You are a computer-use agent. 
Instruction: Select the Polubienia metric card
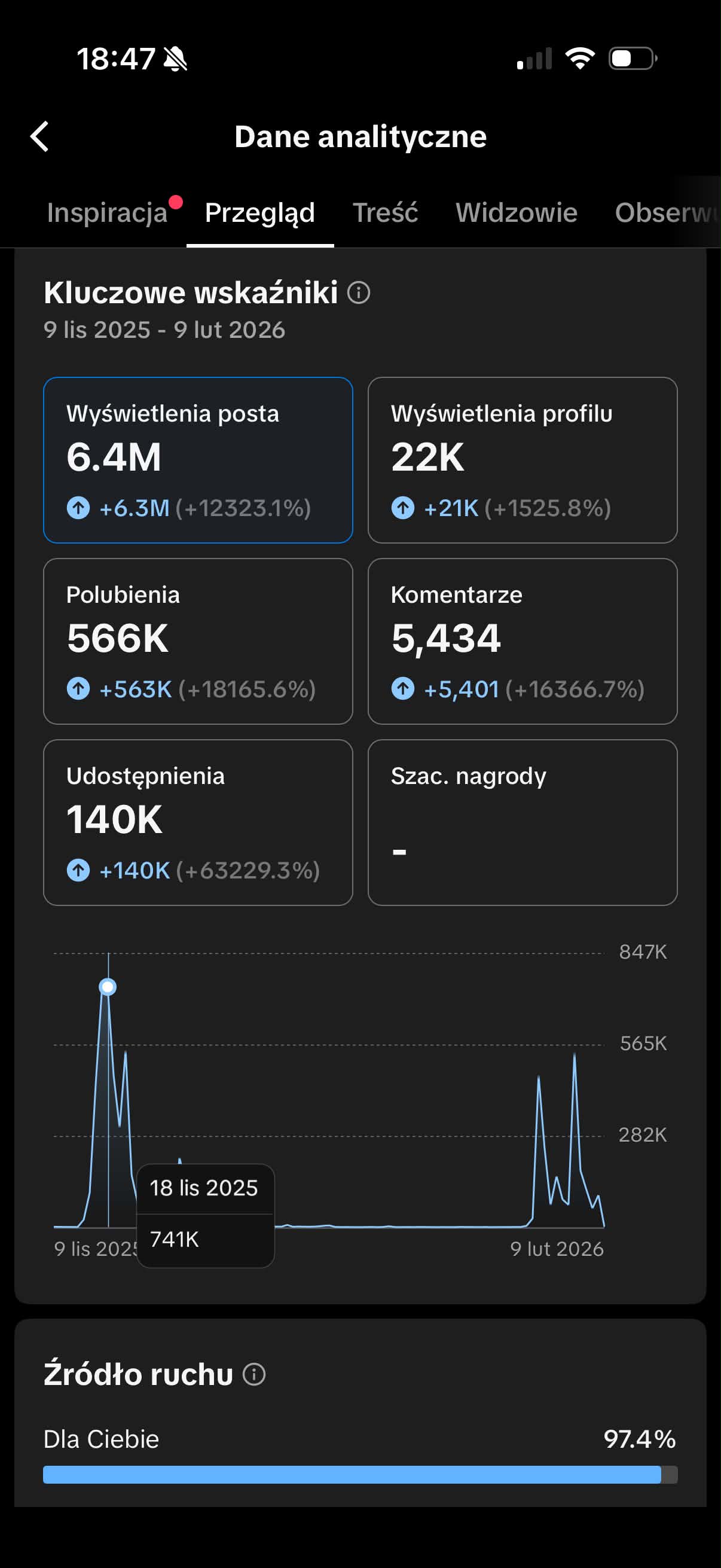[198, 642]
